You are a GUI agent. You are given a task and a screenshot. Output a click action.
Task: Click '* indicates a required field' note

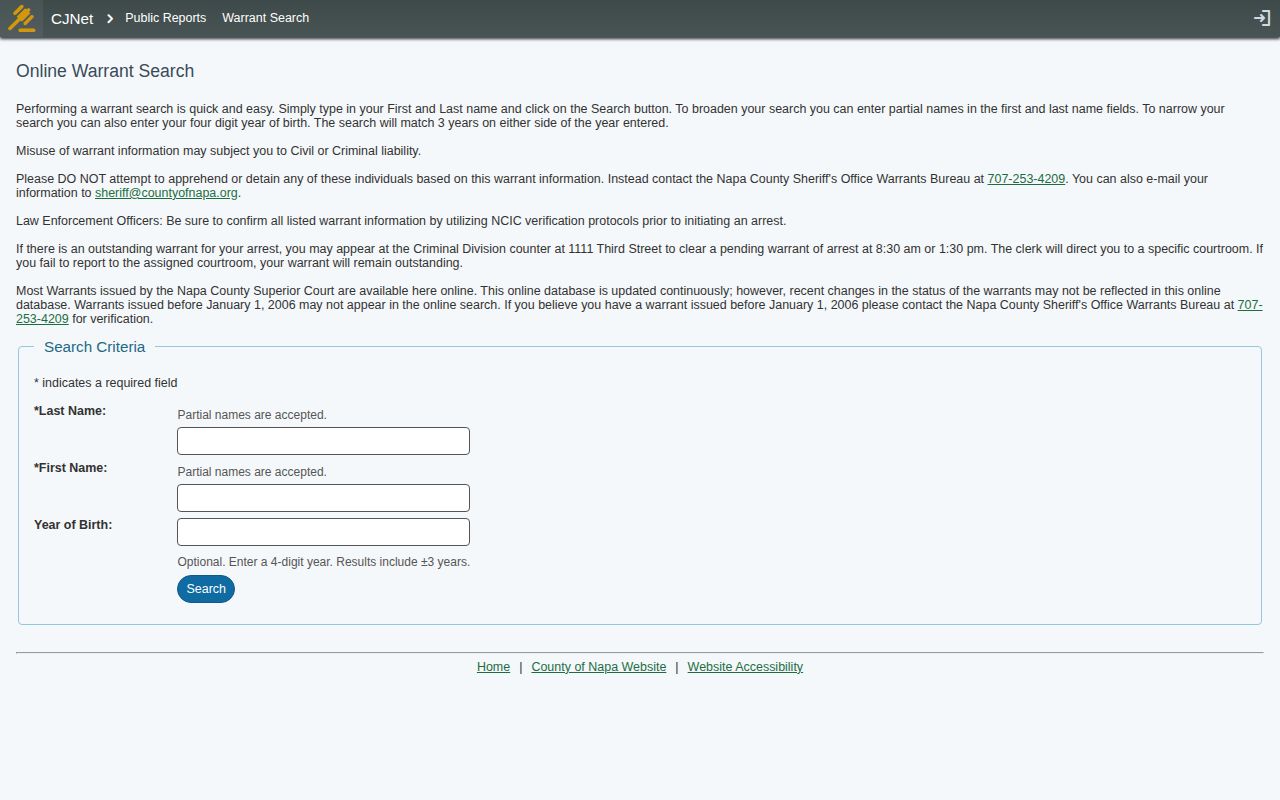106,383
